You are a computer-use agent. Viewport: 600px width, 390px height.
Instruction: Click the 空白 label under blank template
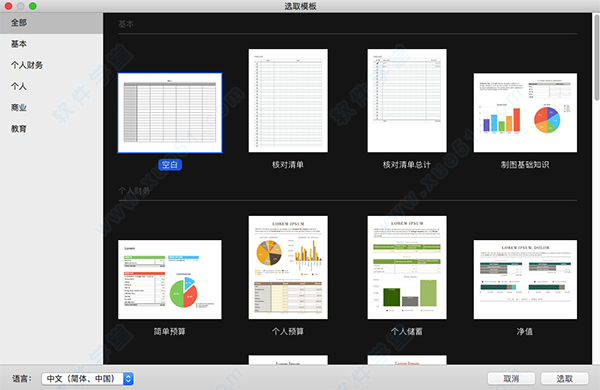[x=170, y=165]
